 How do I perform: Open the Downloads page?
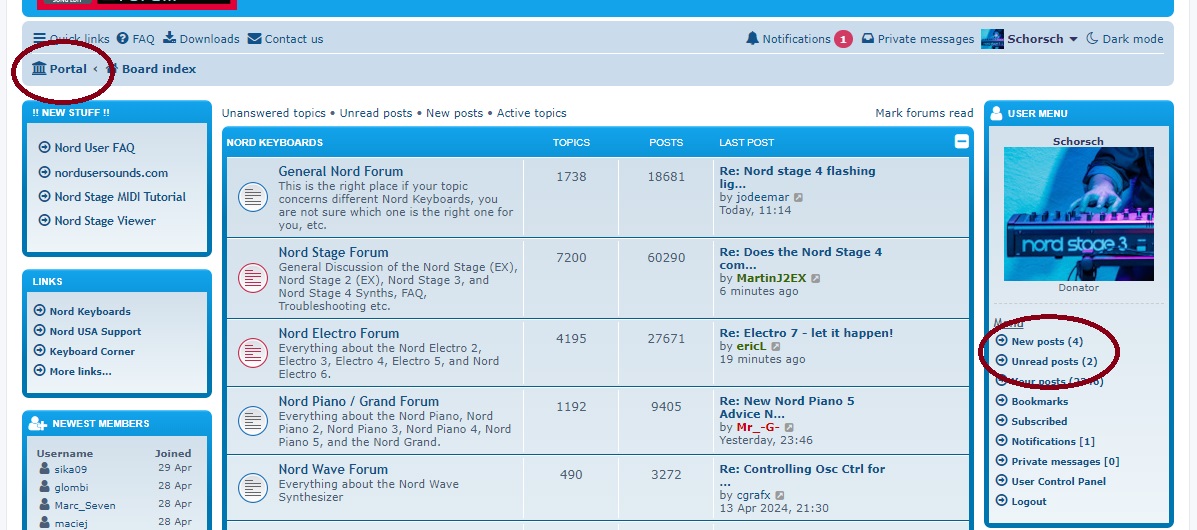[202, 39]
